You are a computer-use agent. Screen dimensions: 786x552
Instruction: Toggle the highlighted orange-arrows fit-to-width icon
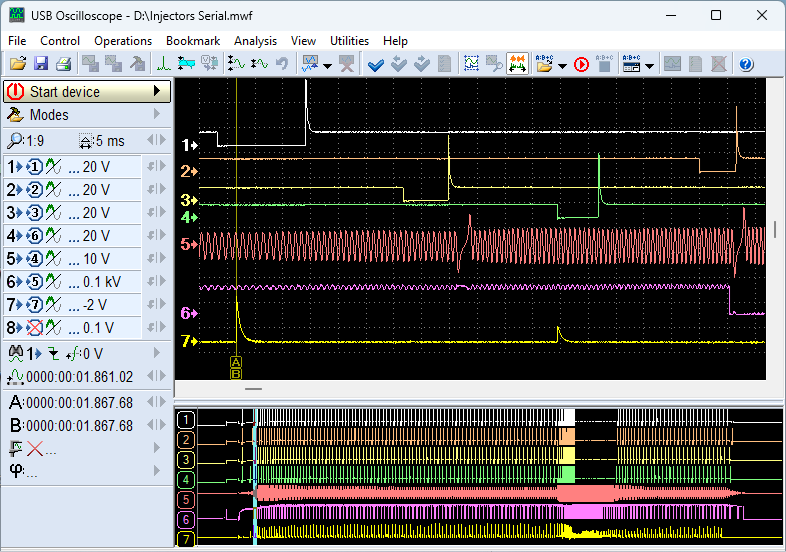pyautogui.click(x=517, y=64)
